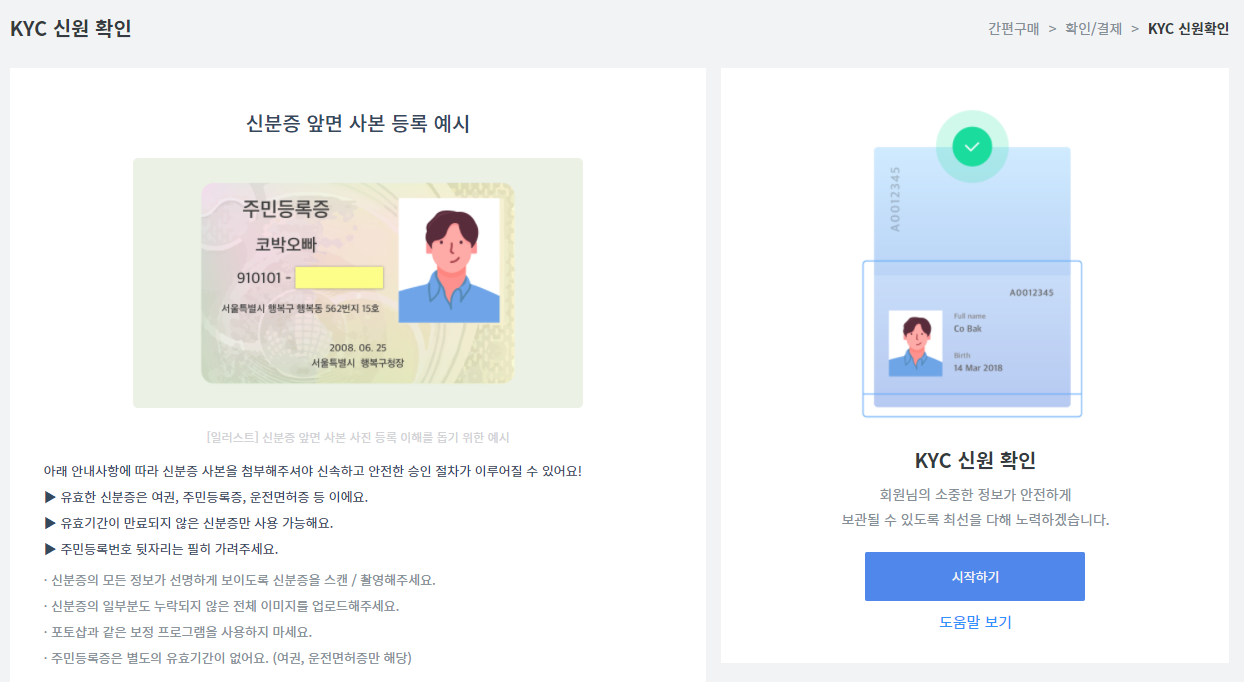Screen dimensions: 1244x682
Task: Click the 신분증 앞면 사본 등록 예시 heading
Action: pyautogui.click(x=358, y=124)
